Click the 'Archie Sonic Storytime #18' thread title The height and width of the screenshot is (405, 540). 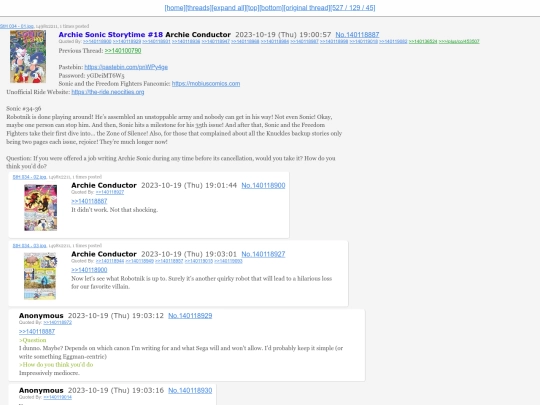click(111, 35)
